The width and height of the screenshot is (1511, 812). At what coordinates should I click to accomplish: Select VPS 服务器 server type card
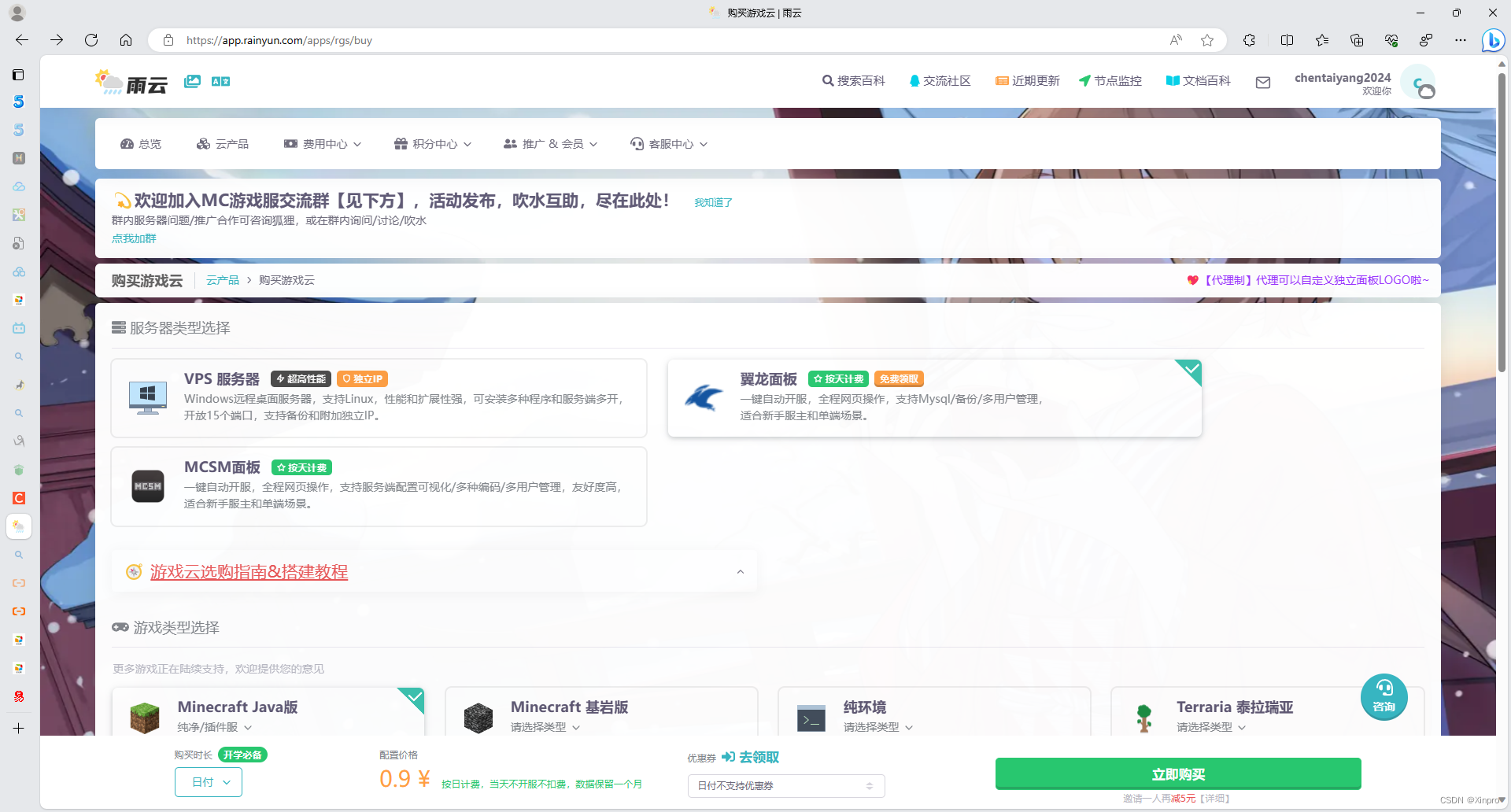click(379, 398)
